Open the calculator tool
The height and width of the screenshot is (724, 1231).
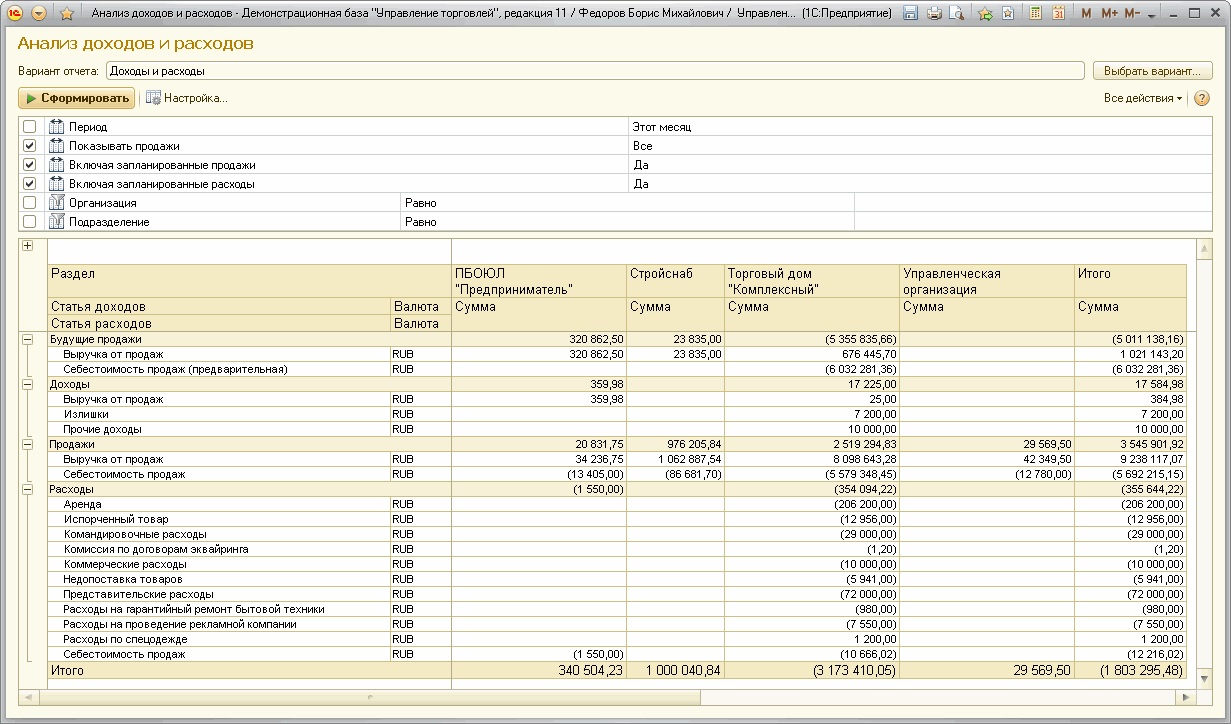point(1035,14)
